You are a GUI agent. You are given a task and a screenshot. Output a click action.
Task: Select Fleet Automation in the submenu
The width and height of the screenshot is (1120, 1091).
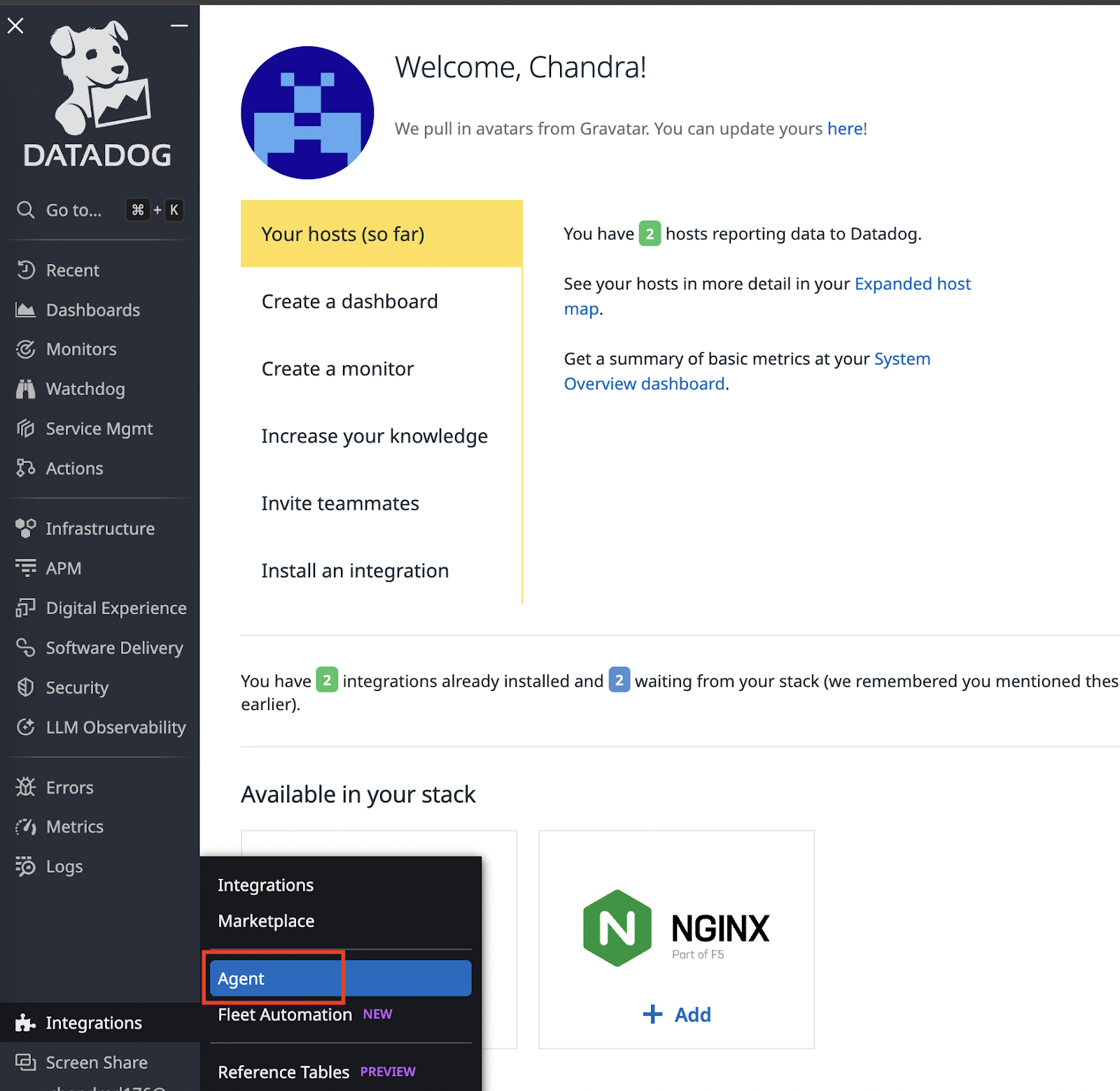tap(285, 1015)
